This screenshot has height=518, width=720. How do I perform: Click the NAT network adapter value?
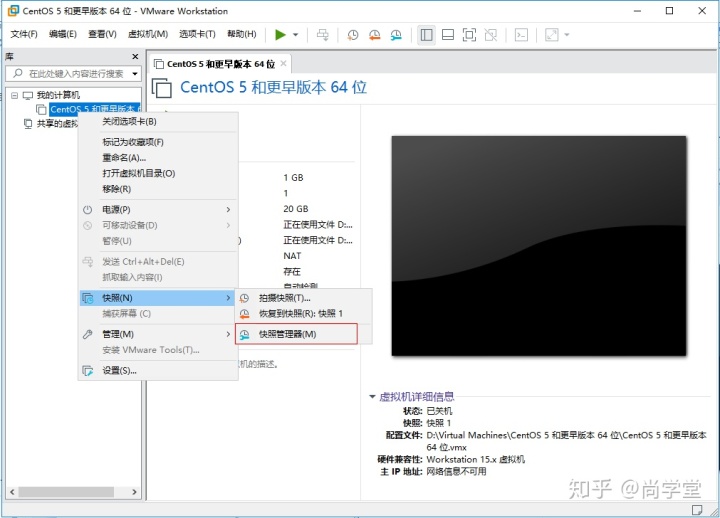[292, 256]
